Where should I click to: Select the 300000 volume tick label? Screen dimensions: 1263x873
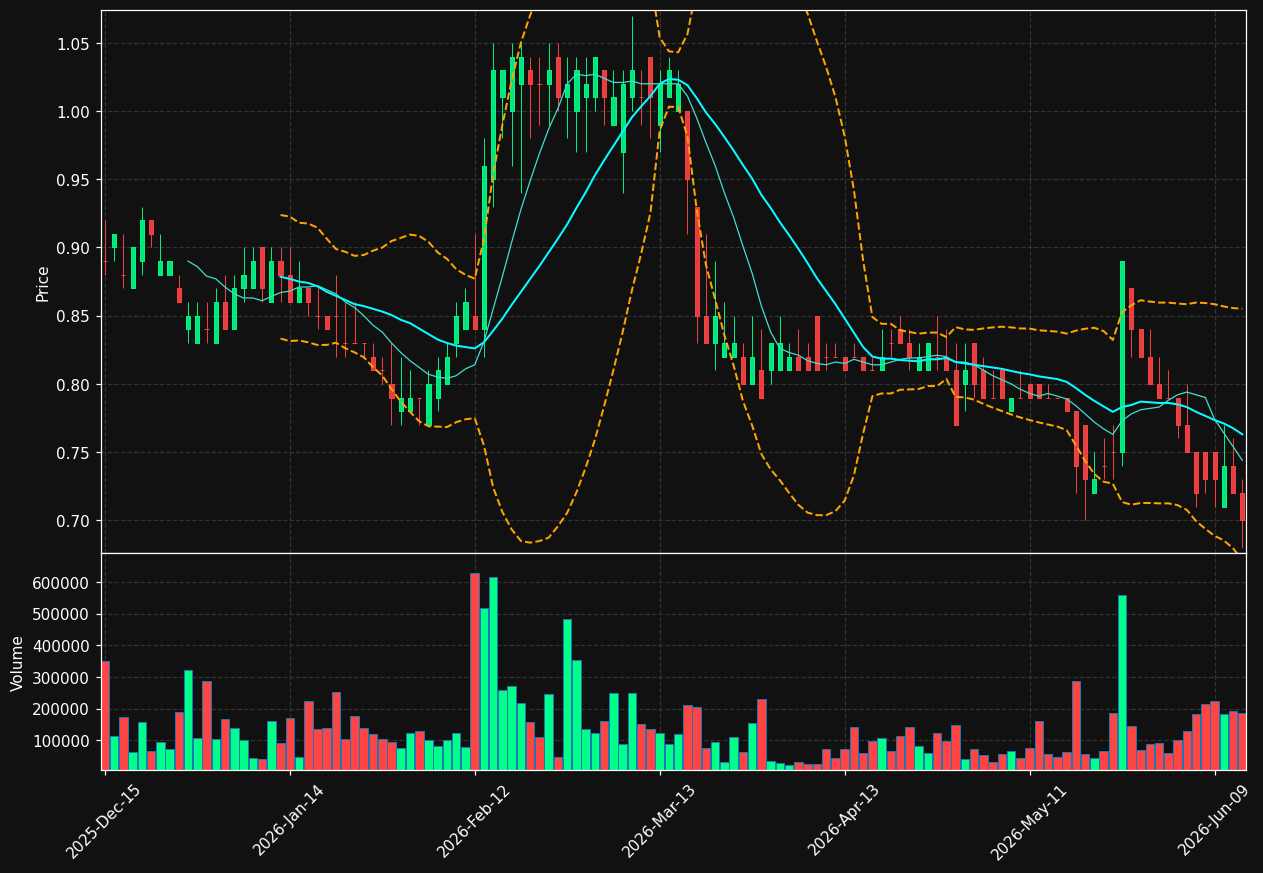click(x=62, y=678)
